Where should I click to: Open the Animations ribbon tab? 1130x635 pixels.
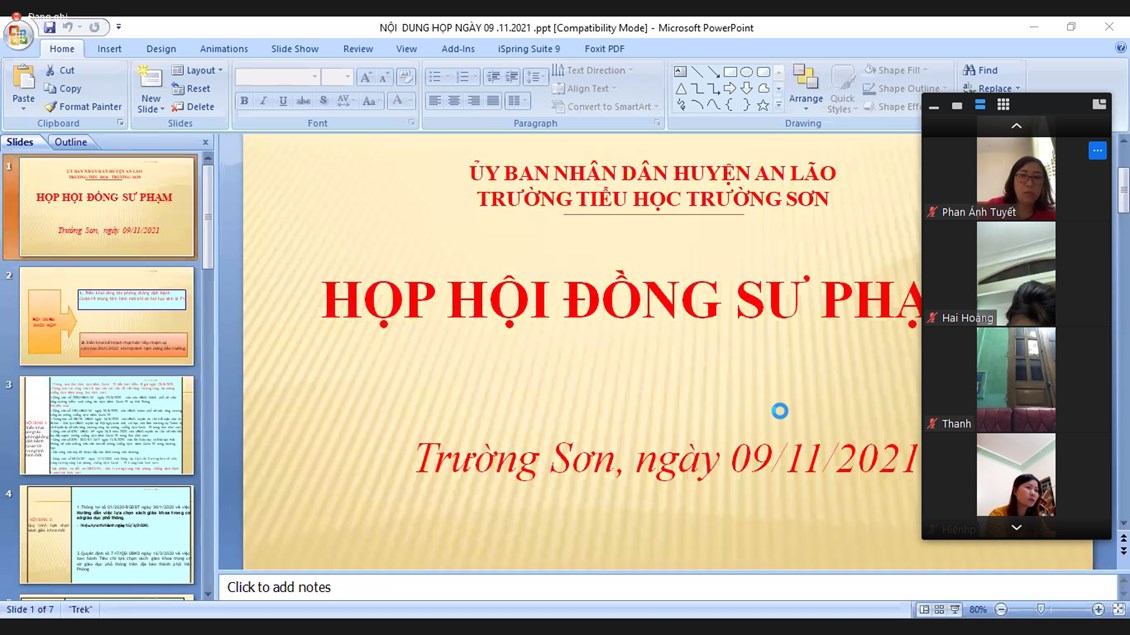(x=223, y=49)
